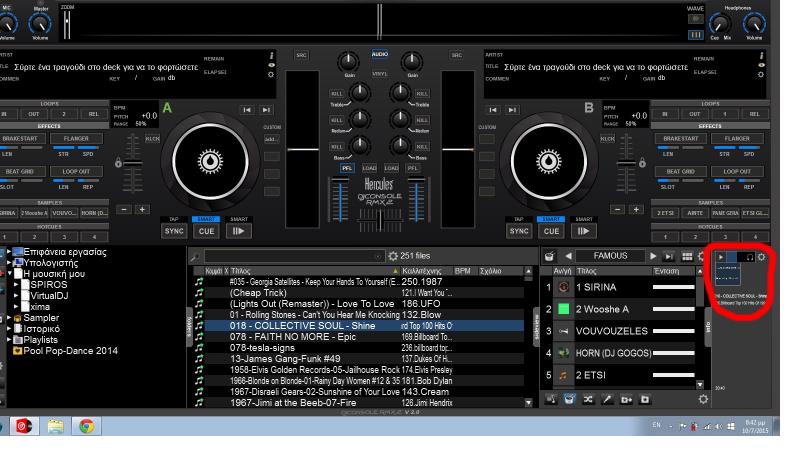
Task: Go to previous sampler bank arrow
Action: coord(568,256)
